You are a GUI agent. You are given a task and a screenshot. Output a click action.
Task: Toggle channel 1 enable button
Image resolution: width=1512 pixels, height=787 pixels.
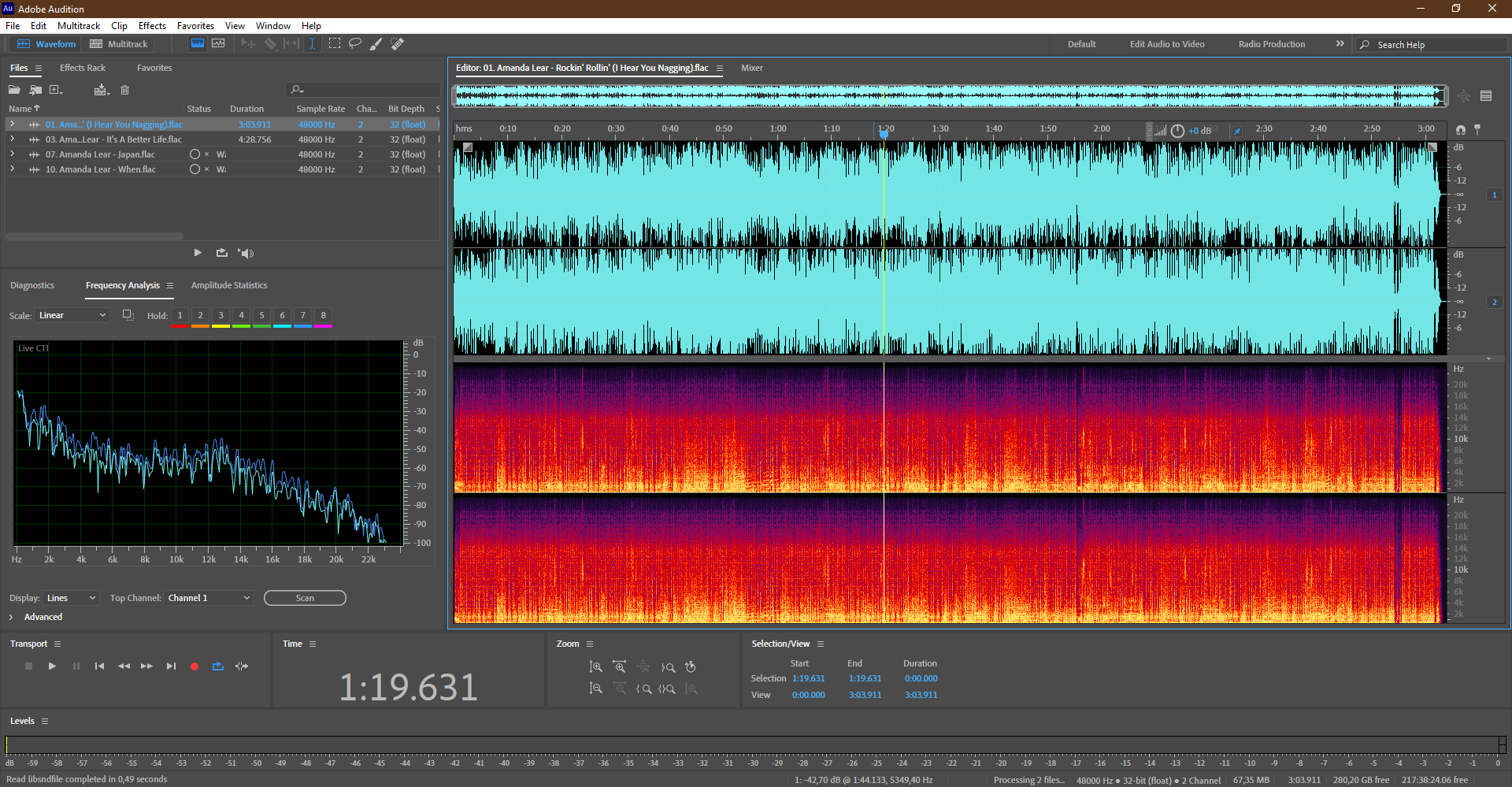(x=1494, y=195)
